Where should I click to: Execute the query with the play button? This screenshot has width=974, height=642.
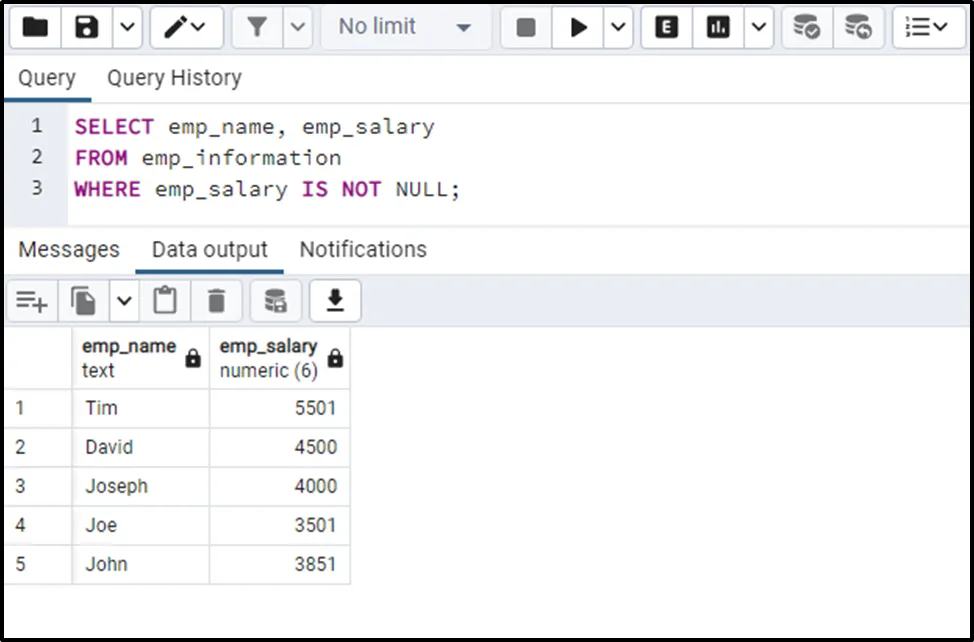(579, 28)
